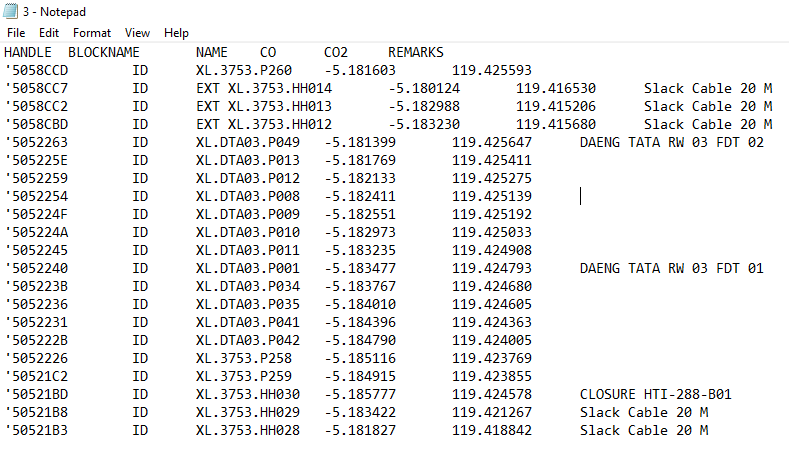Viewport: 789px width, 450px height.
Task: Click name EXT XL.3753.HH013
Action: 264,107
